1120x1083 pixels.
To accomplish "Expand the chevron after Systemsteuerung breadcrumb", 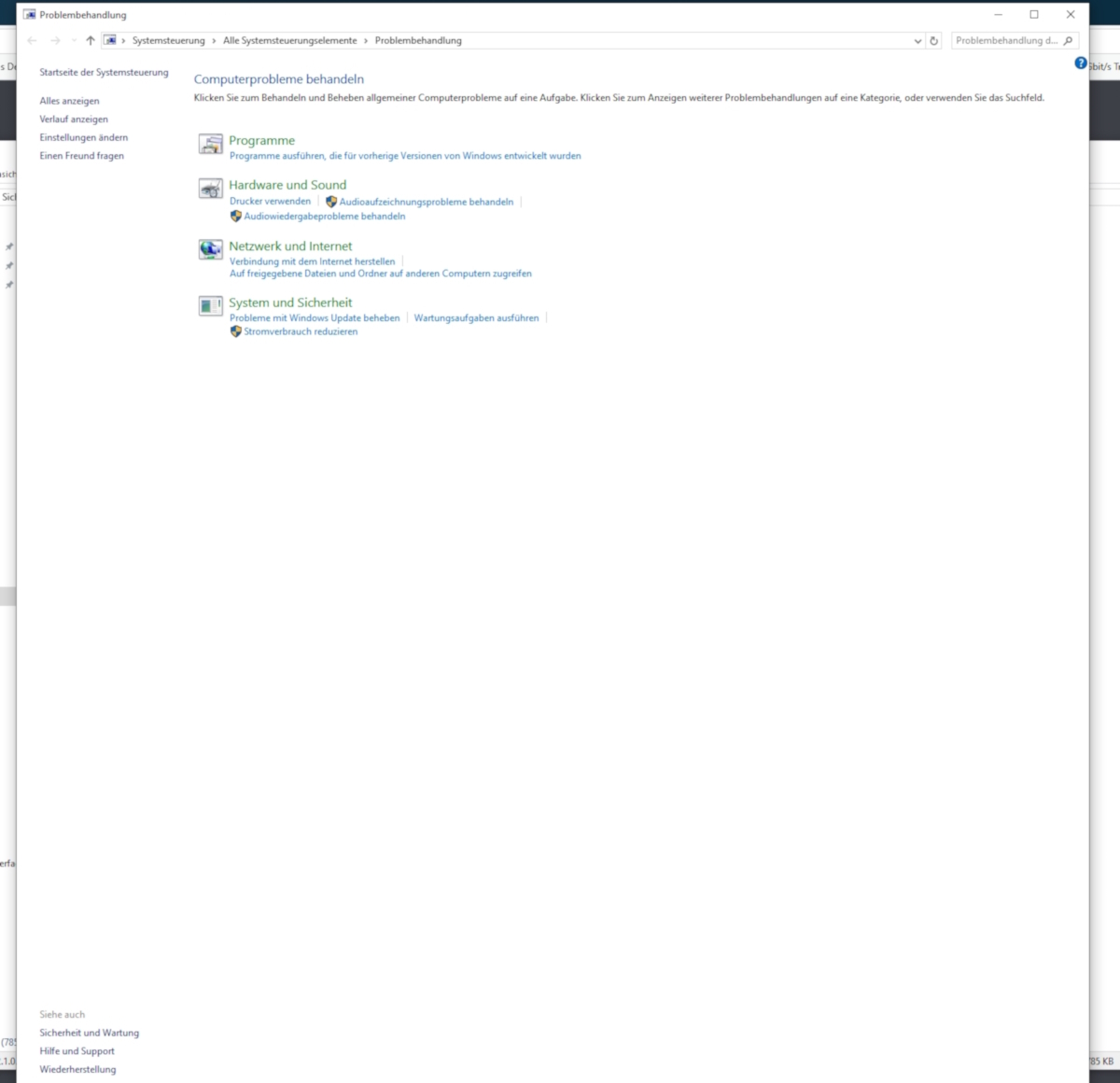I will [x=214, y=41].
